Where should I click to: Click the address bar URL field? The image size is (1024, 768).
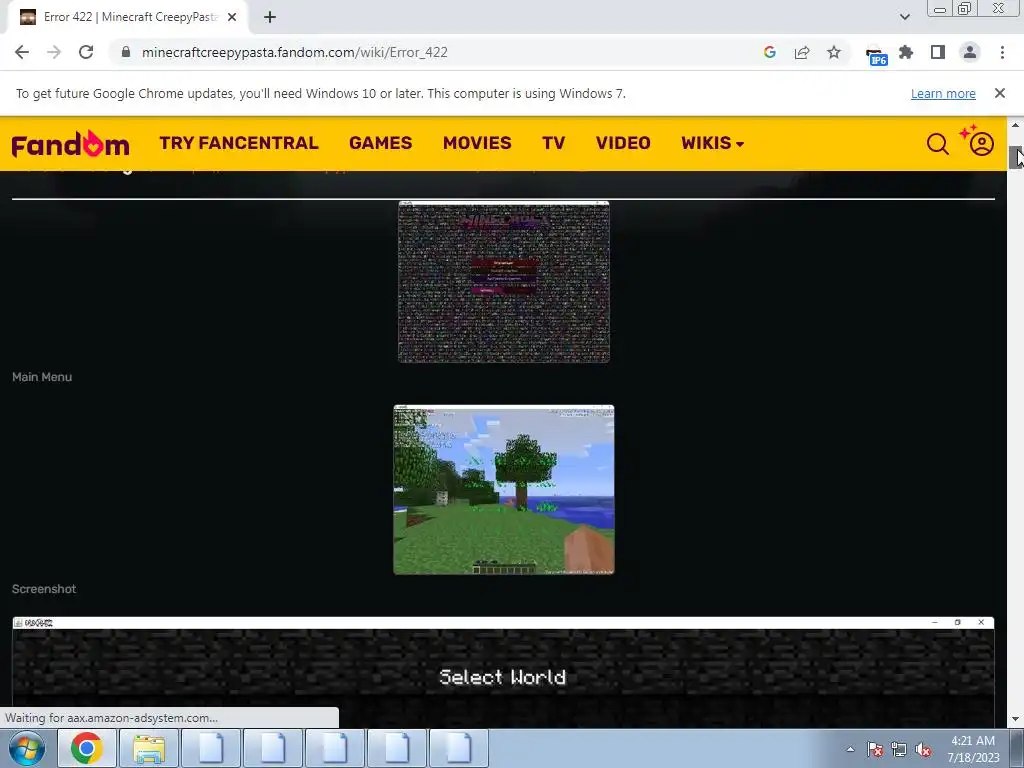[438, 52]
